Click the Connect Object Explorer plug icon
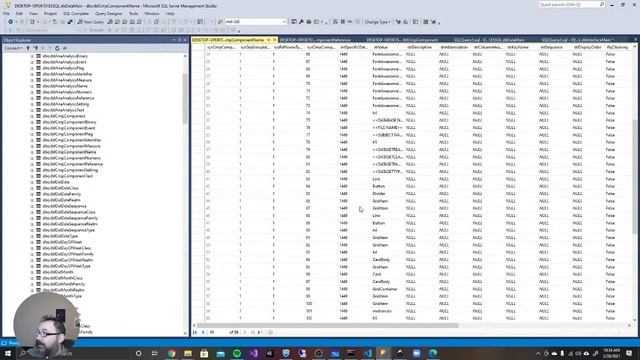The height and width of the screenshot is (360, 640). click(28, 48)
